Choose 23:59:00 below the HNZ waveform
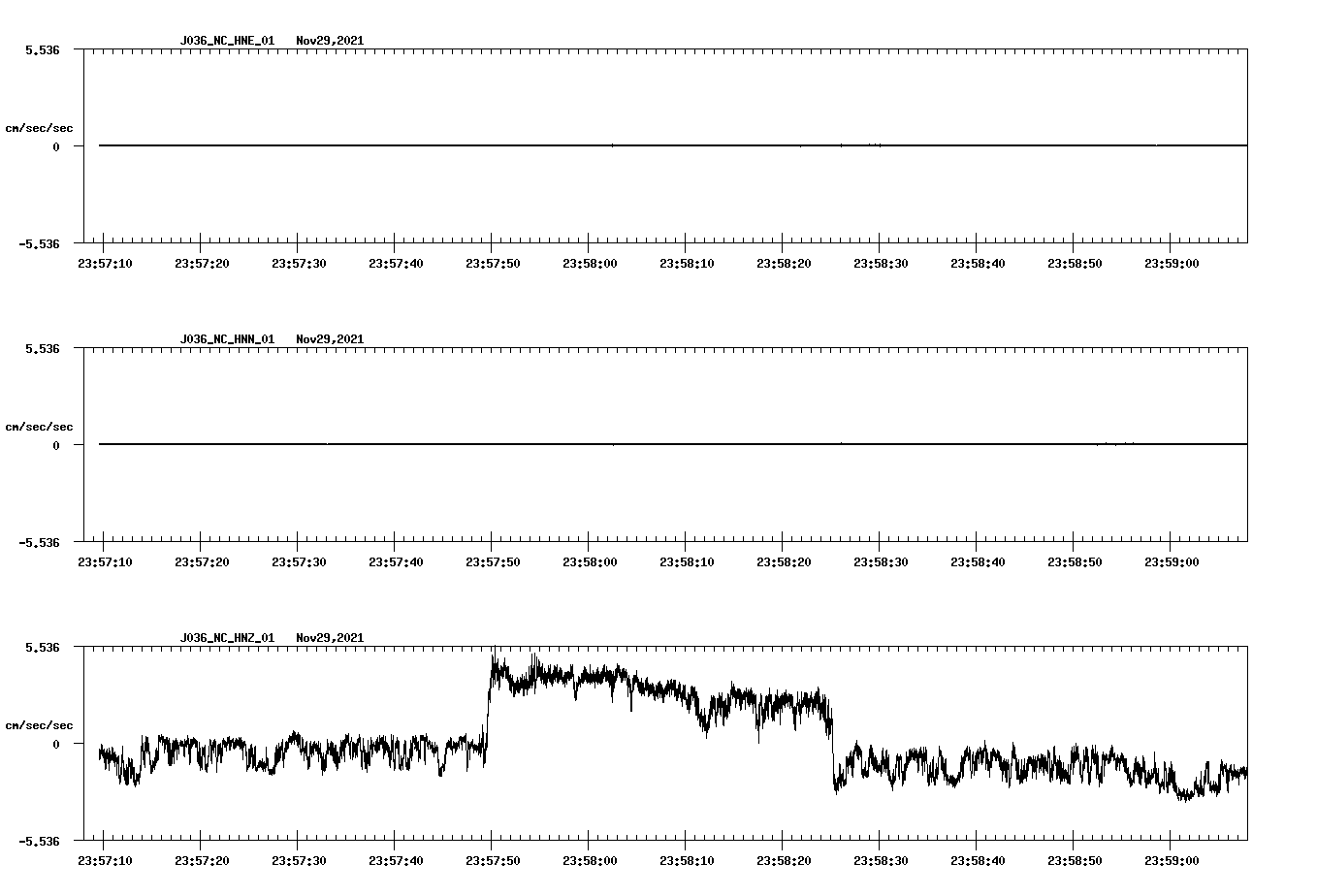 coord(1172,861)
